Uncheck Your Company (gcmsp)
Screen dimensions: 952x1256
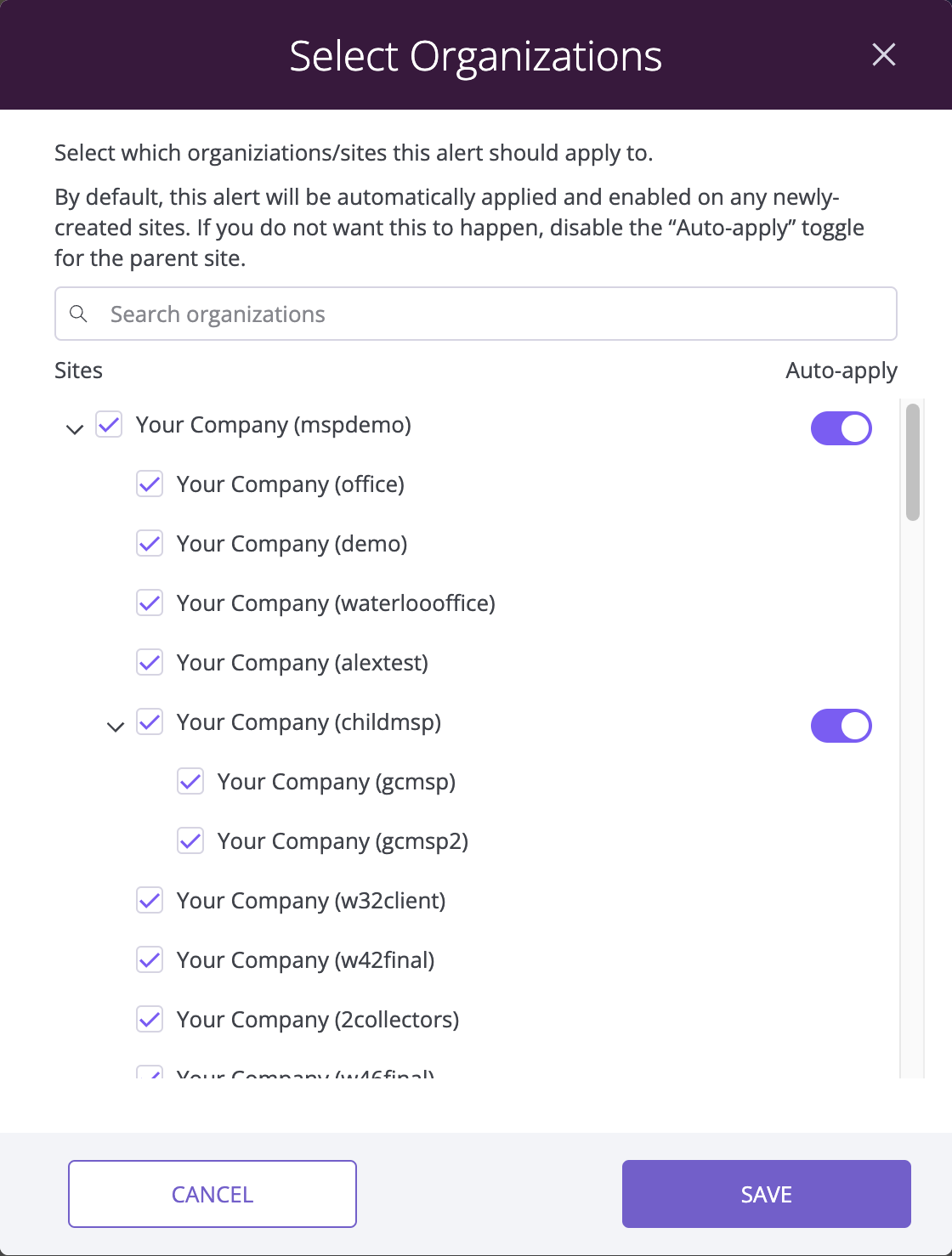pos(190,782)
